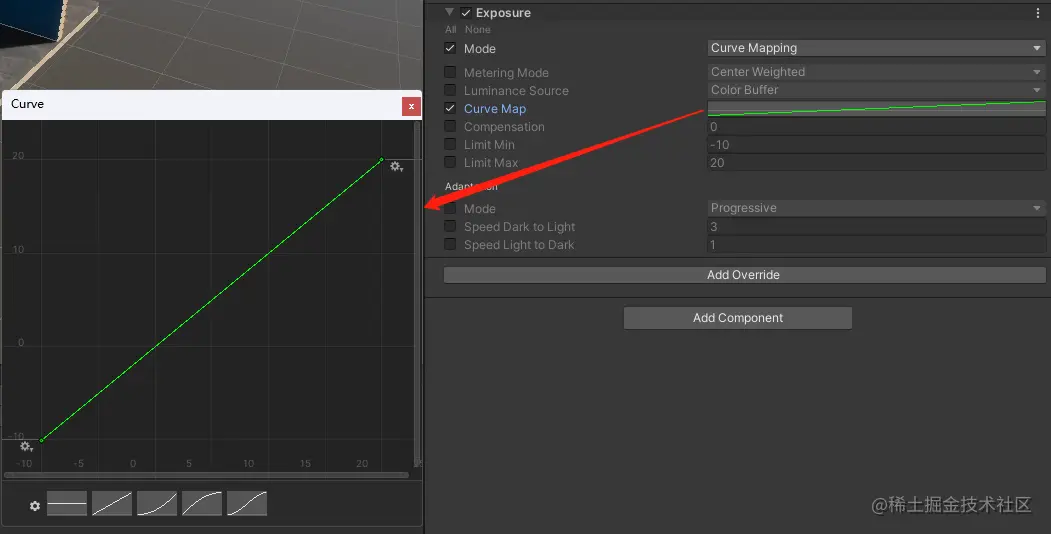Image resolution: width=1051 pixels, height=534 pixels.
Task: Toggle the Curve Map override checkbox
Action: [450, 108]
